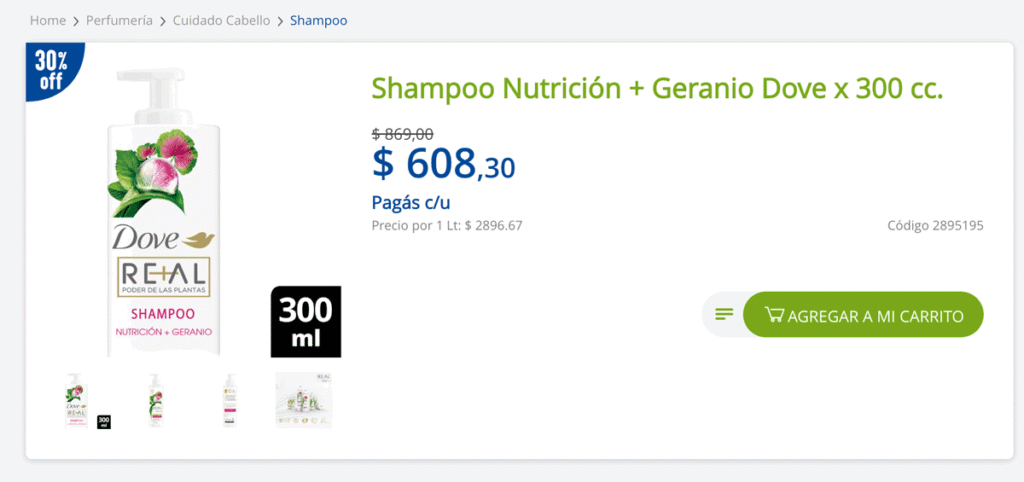Click the green product title Shampoo Nutrición + Geranio
Image resolution: width=1024 pixels, height=482 pixels.
(x=657, y=89)
